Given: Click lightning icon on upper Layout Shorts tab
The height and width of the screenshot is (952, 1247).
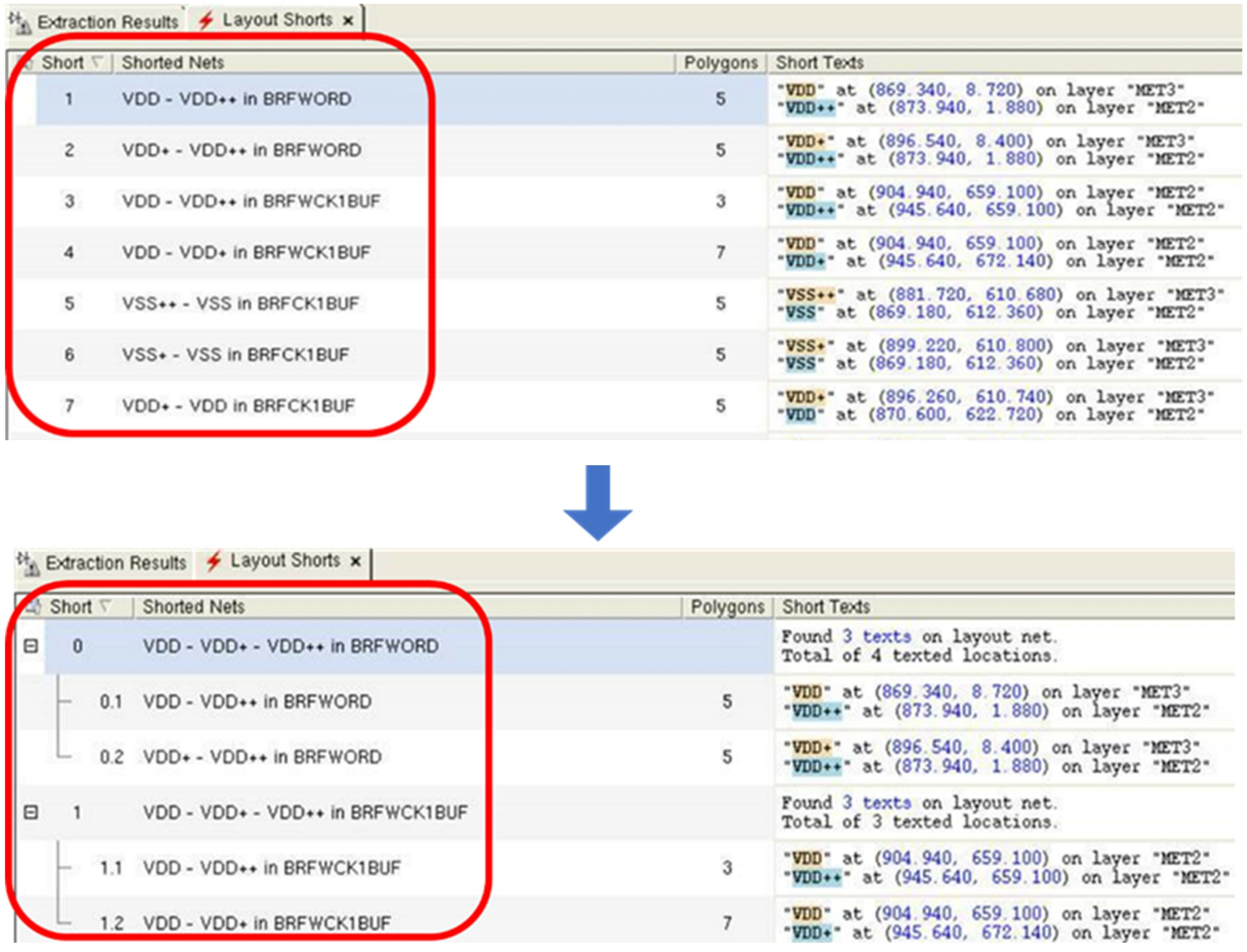Looking at the screenshot, I should 206,20.
